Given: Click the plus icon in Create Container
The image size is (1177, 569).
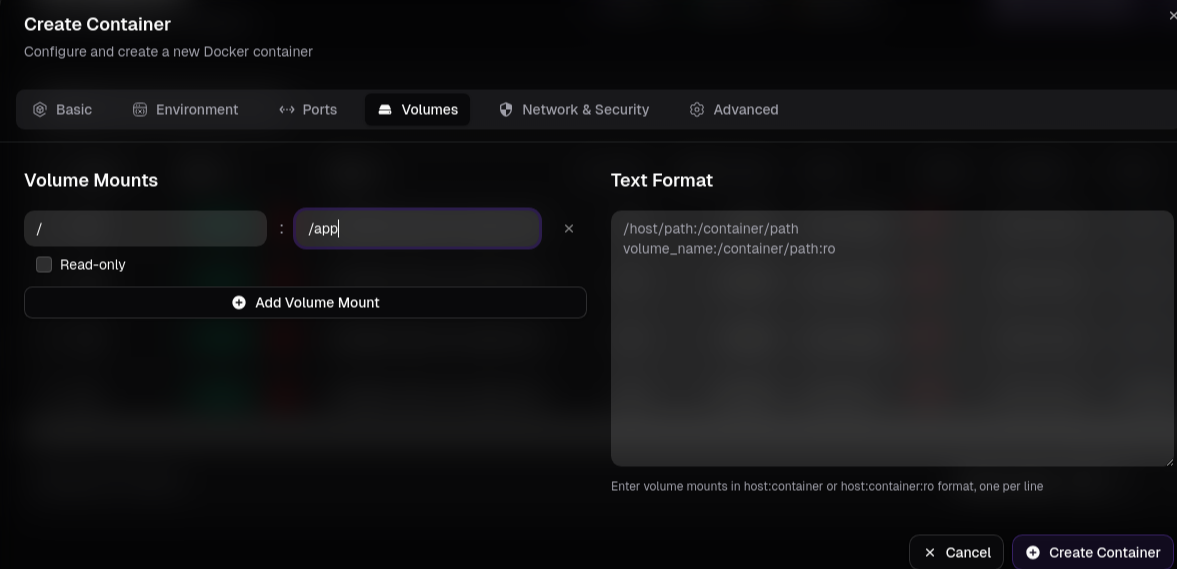Looking at the screenshot, I should coord(1033,553).
